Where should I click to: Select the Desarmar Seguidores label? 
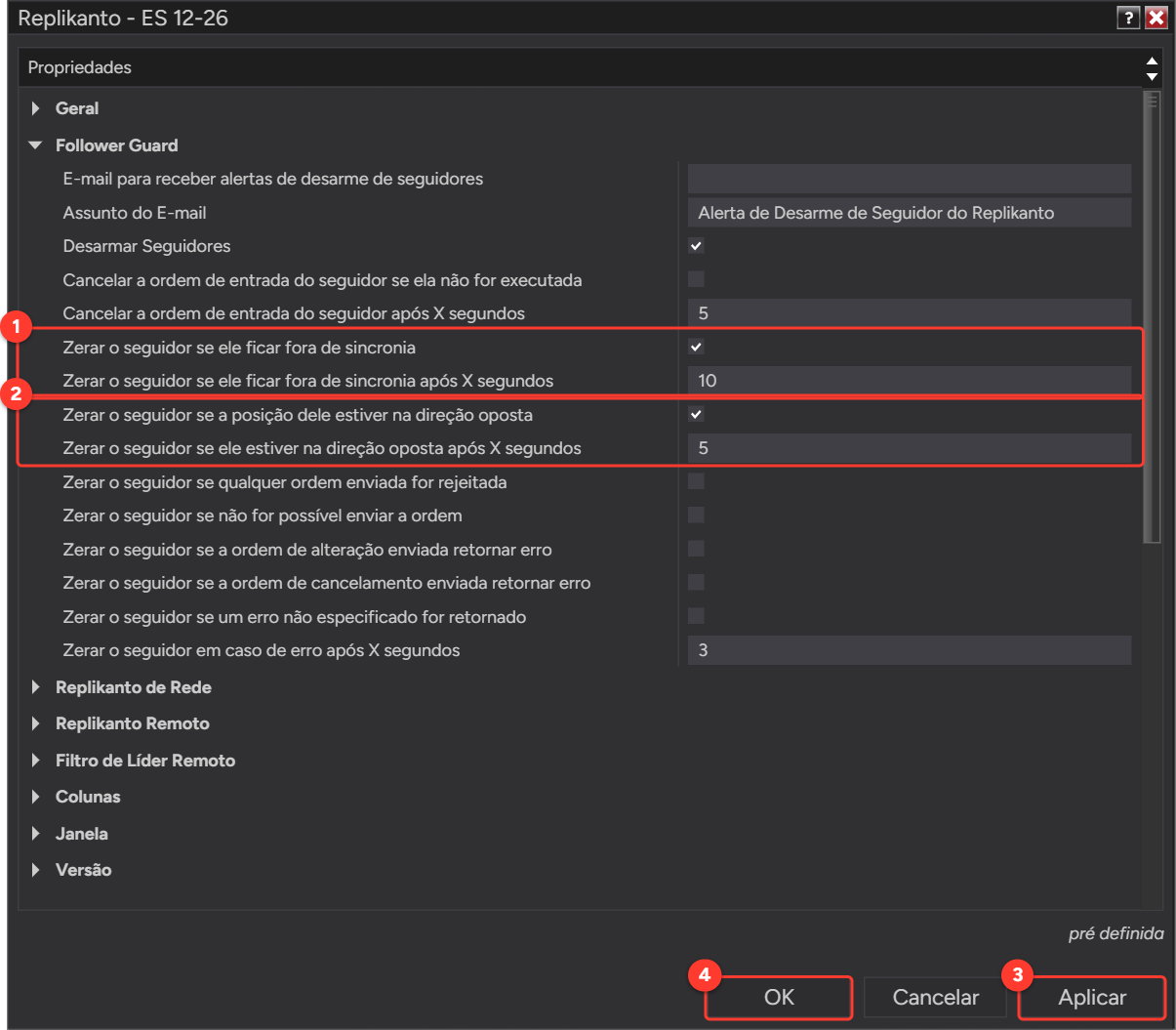(146, 246)
